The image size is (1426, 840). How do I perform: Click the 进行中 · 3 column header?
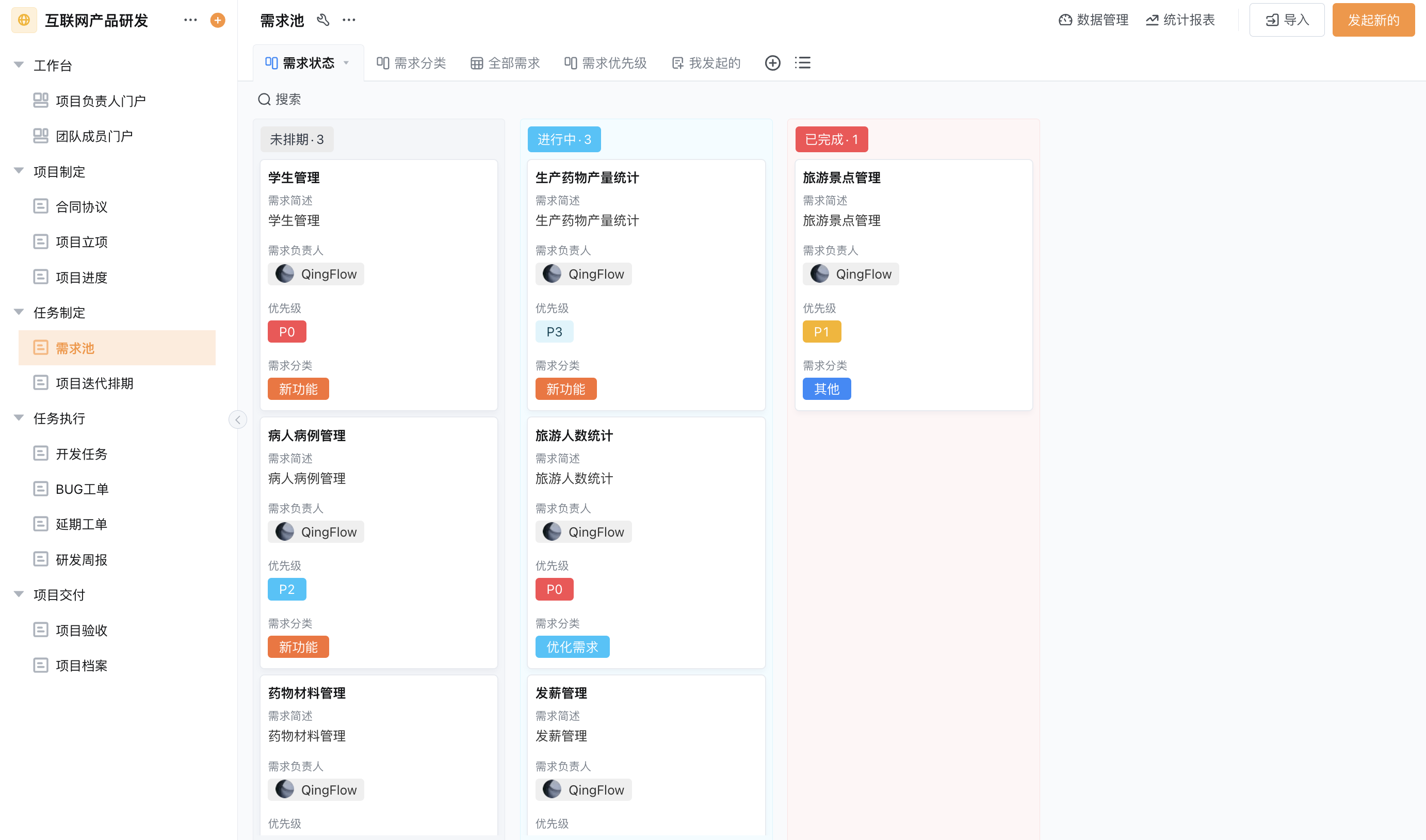point(564,139)
